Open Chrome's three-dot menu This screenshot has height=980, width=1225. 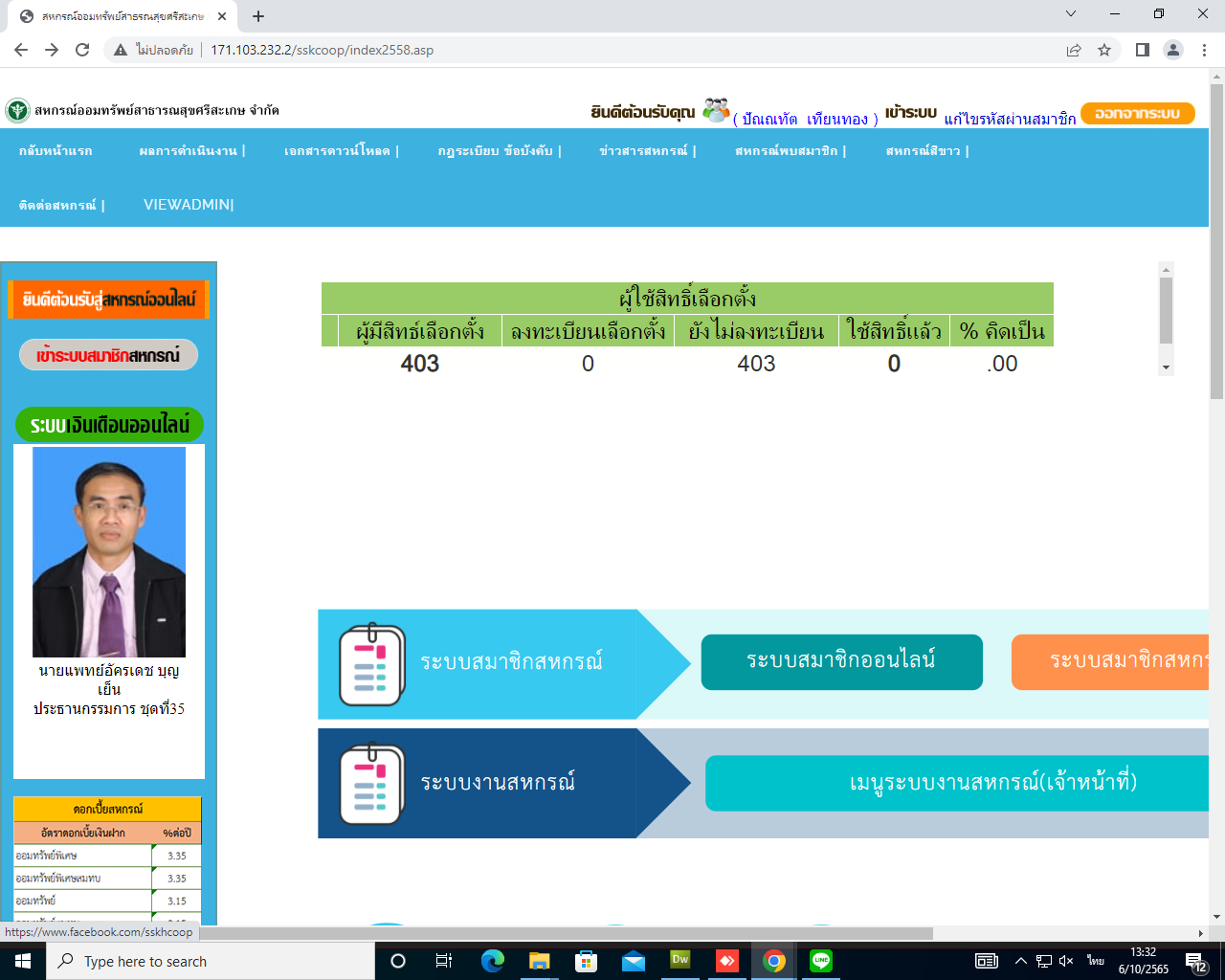click(1205, 50)
